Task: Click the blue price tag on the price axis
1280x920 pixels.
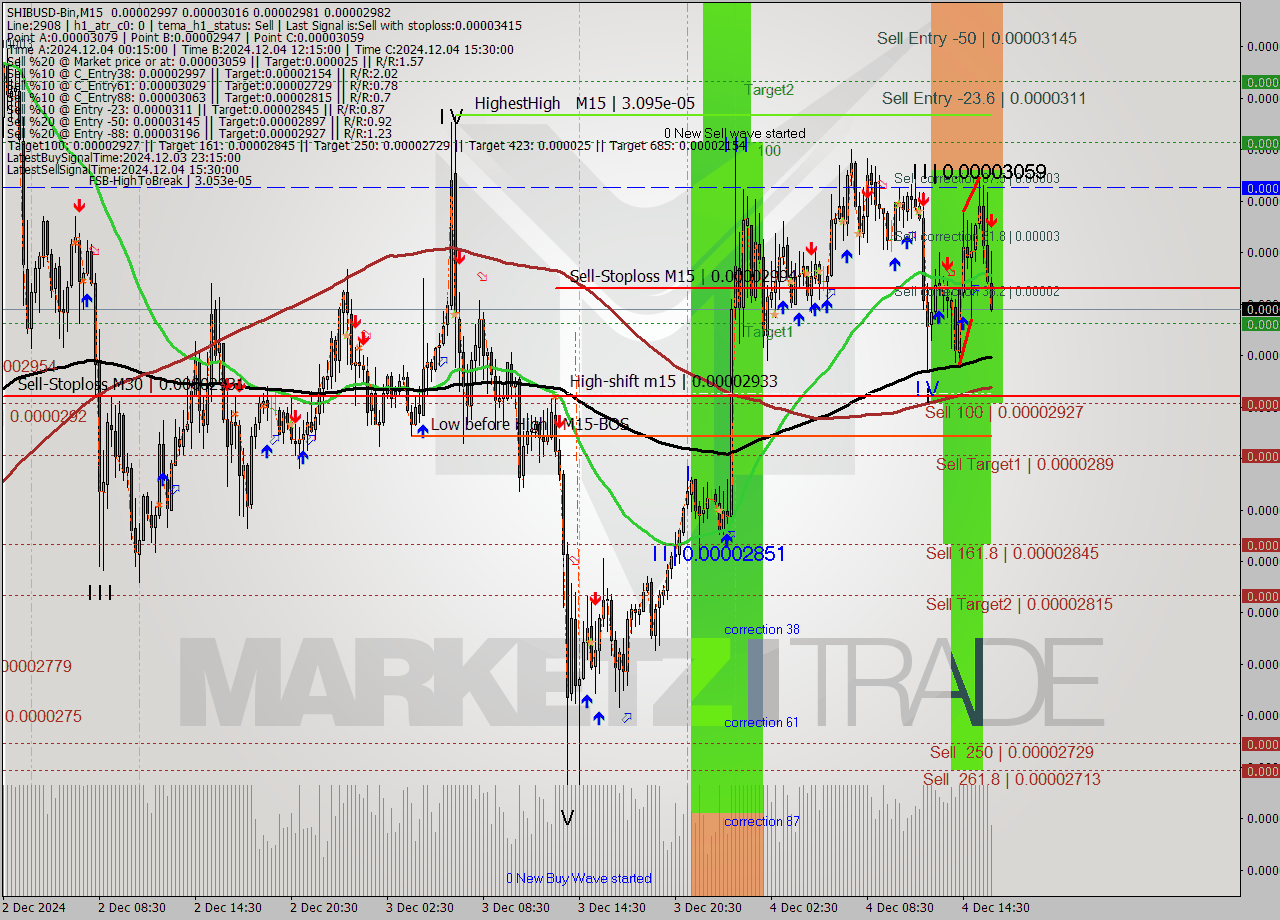Action: point(1260,188)
